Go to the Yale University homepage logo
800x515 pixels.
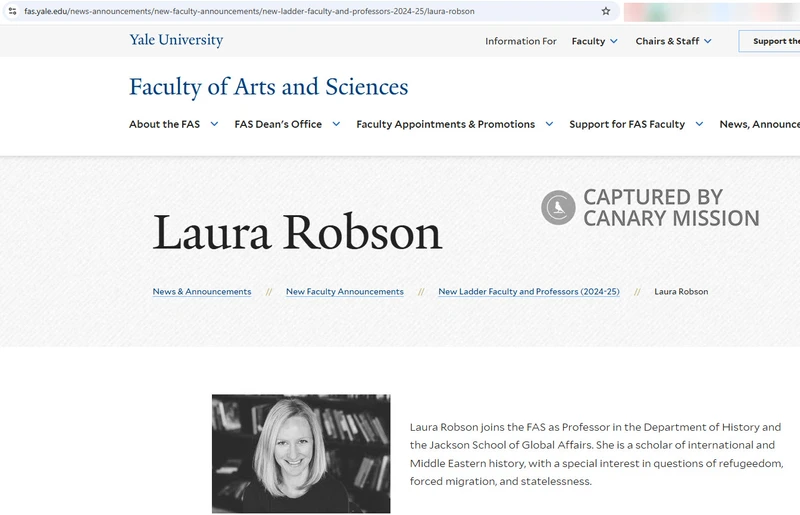(176, 40)
